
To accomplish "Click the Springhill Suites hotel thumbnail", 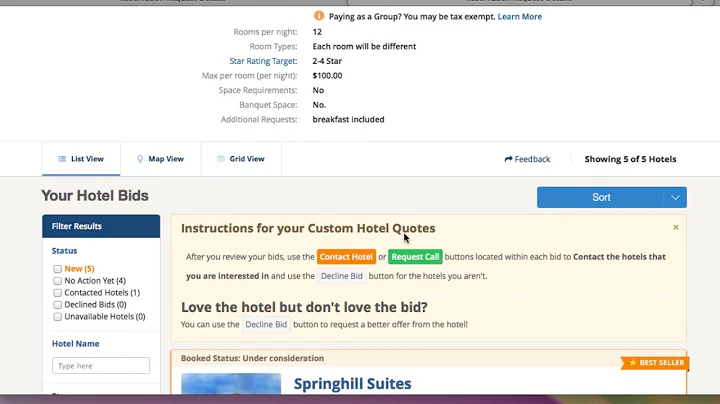I will point(231,385).
